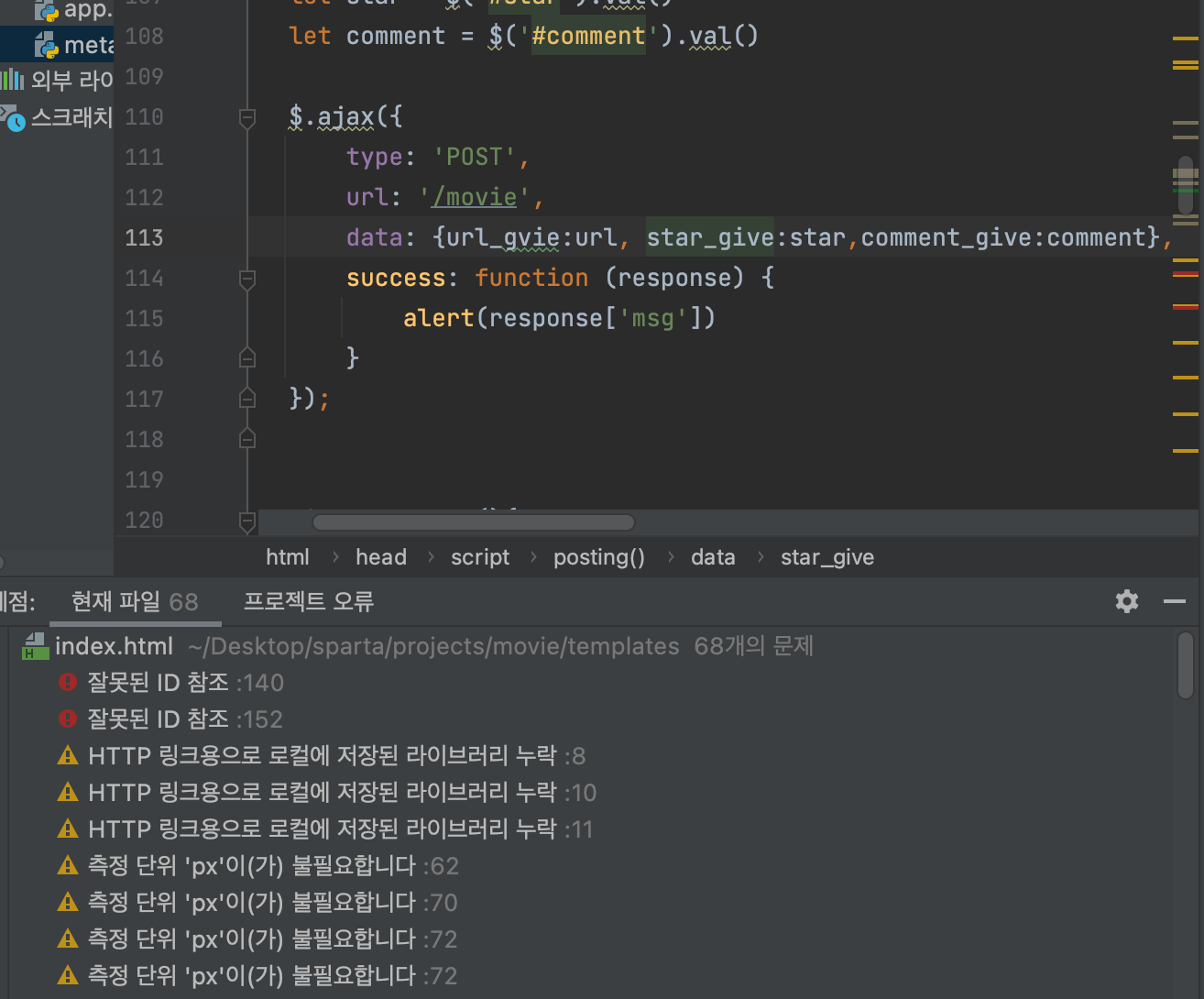
Task: Click warning icon for HTTP link :11
Action: tap(68, 829)
